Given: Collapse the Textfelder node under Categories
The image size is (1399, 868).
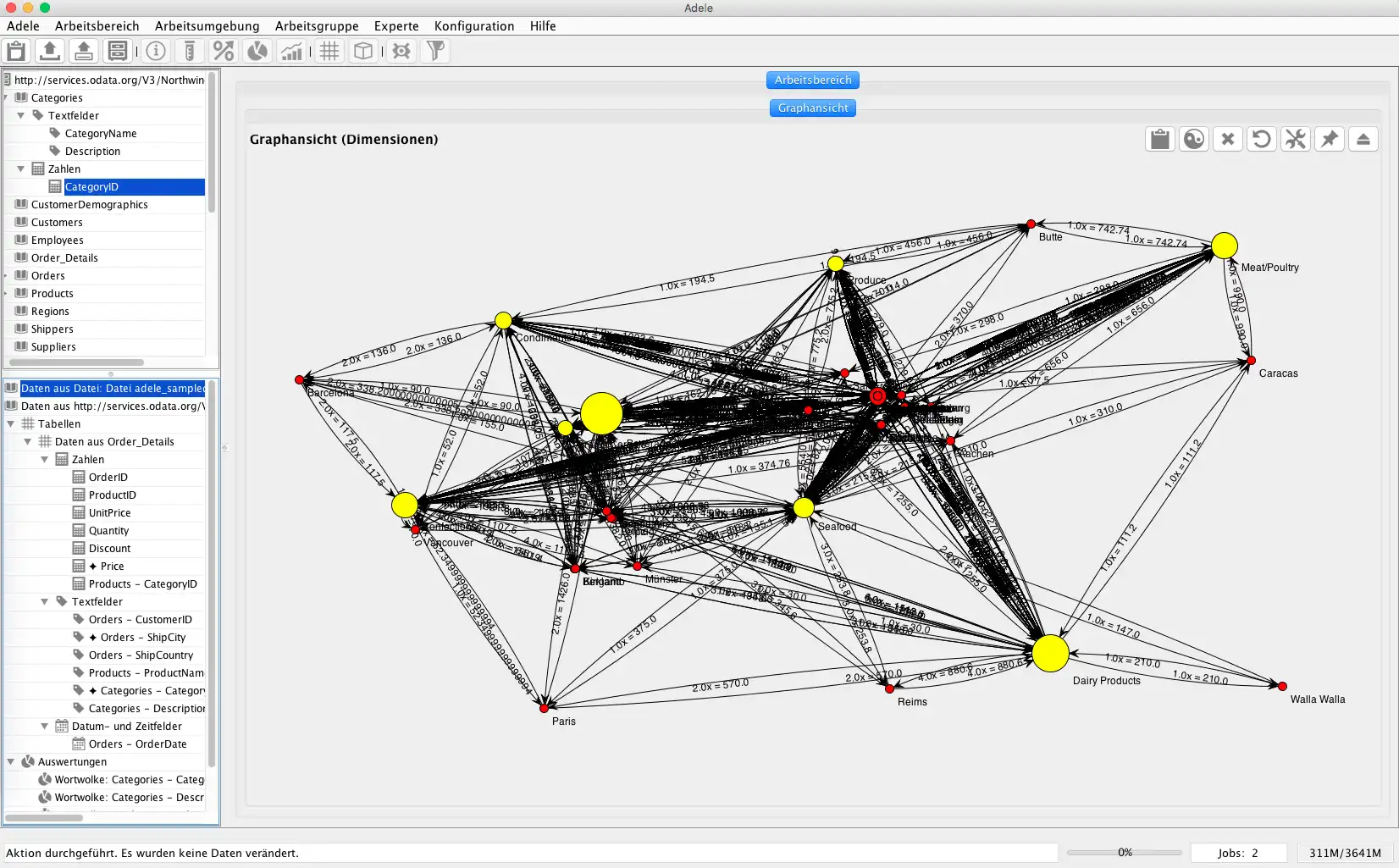Looking at the screenshot, I should click(x=21, y=116).
